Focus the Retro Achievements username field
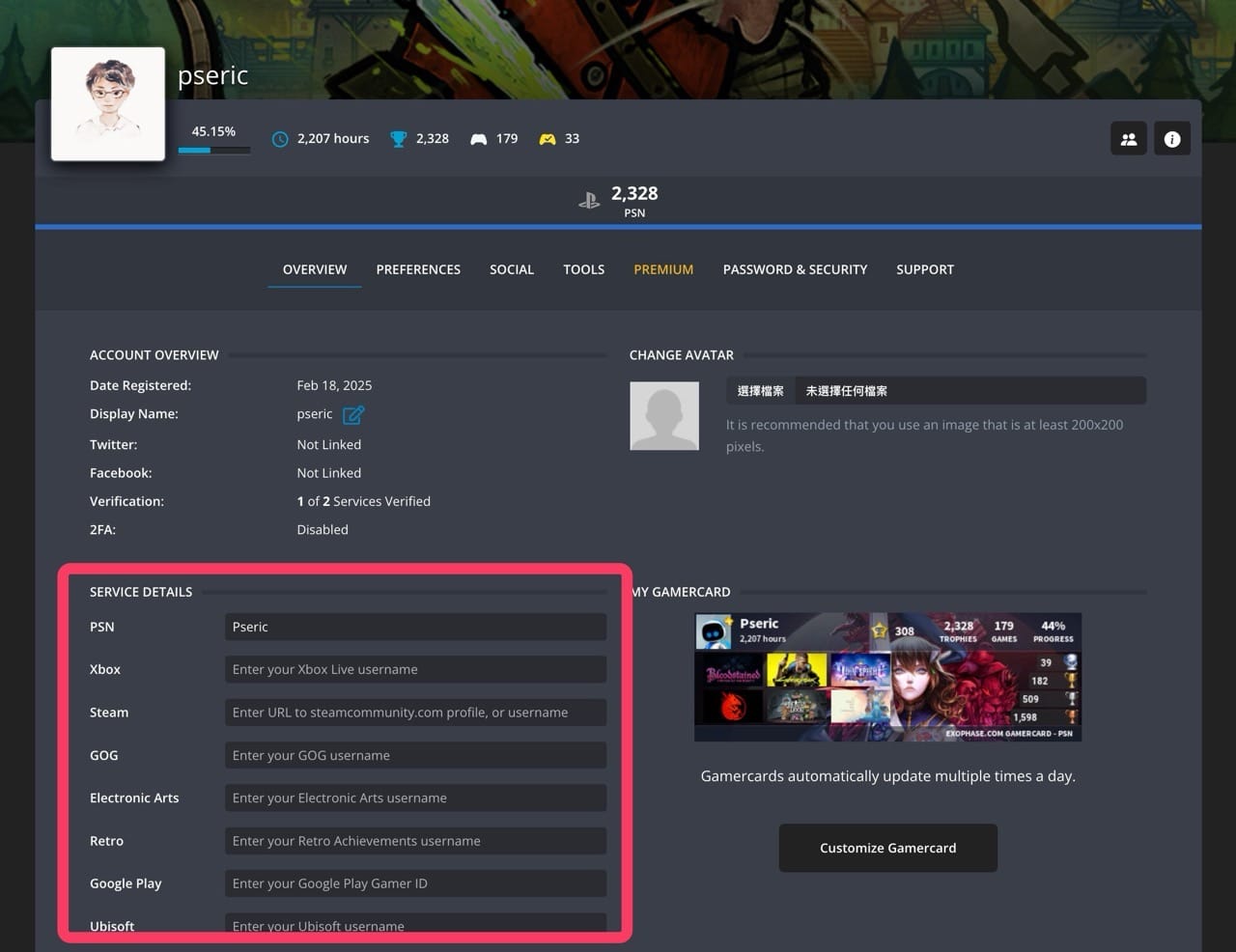 [416, 841]
